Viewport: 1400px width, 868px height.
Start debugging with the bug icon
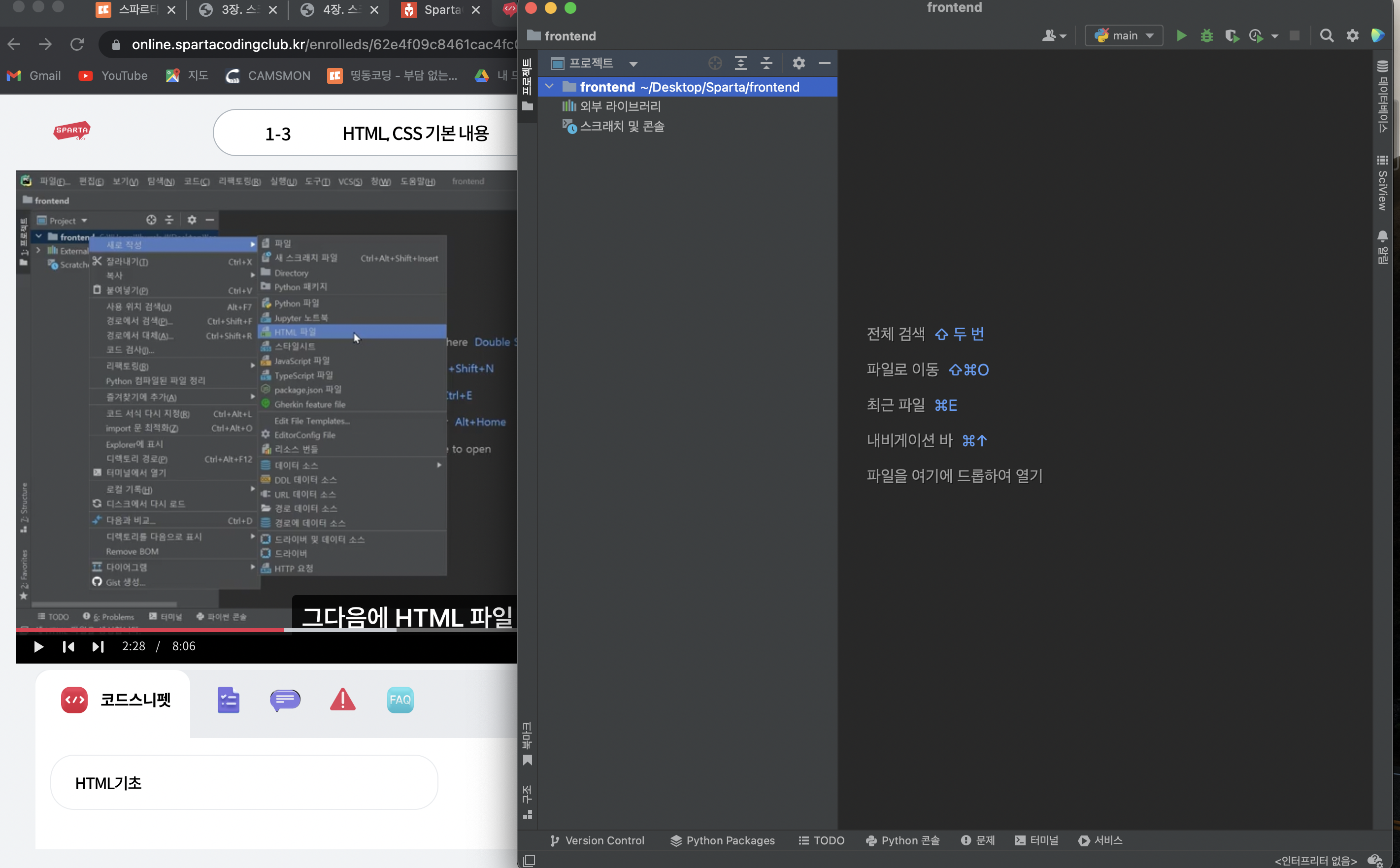tap(1206, 35)
